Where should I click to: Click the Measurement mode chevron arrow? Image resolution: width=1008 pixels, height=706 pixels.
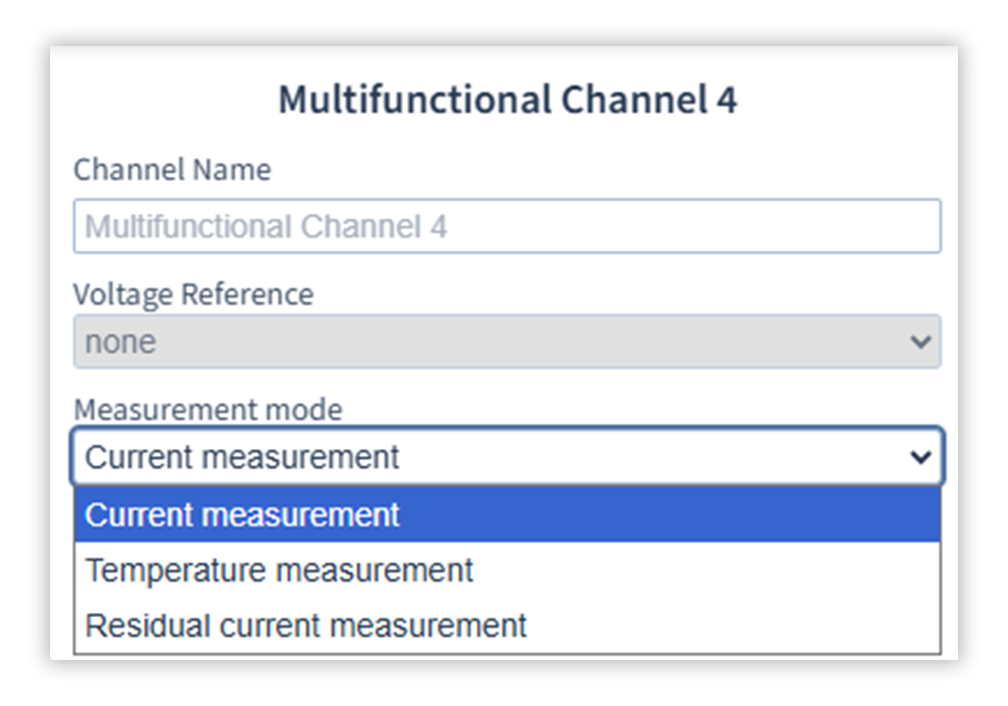tap(920, 457)
